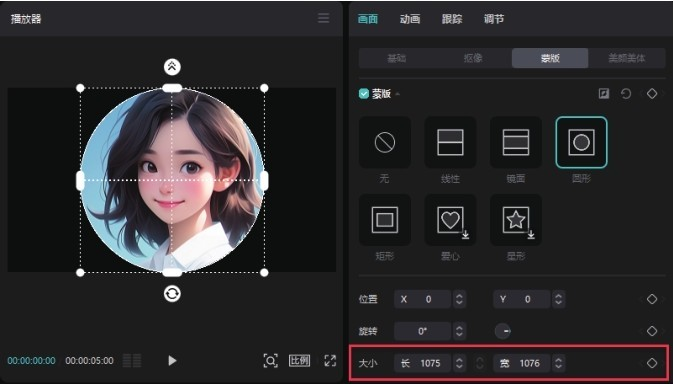Screen dimensions: 673x384
Task: Open the player panel hamburger menu
Action: pos(324,18)
